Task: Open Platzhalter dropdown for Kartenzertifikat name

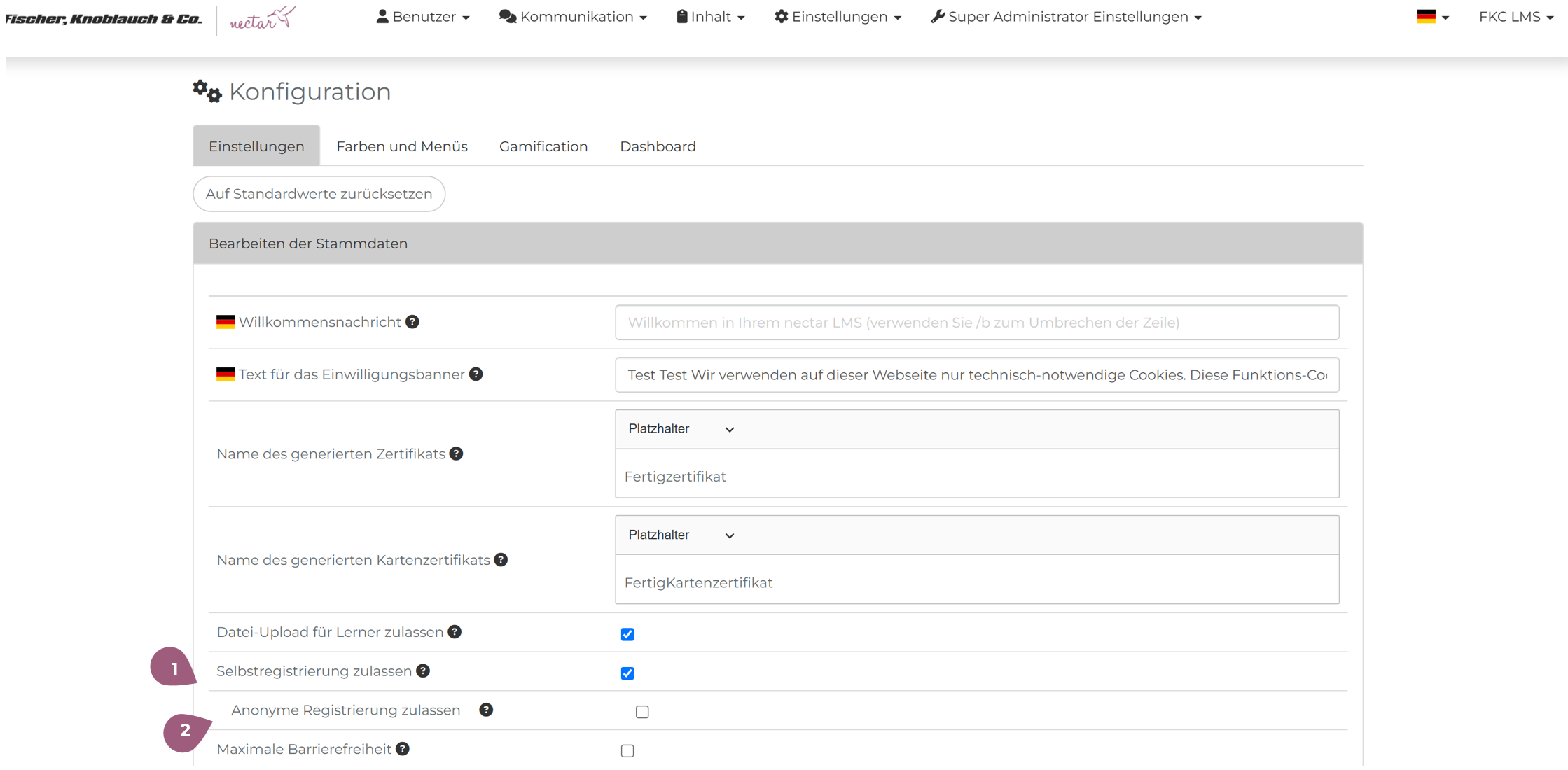Action: [681, 535]
